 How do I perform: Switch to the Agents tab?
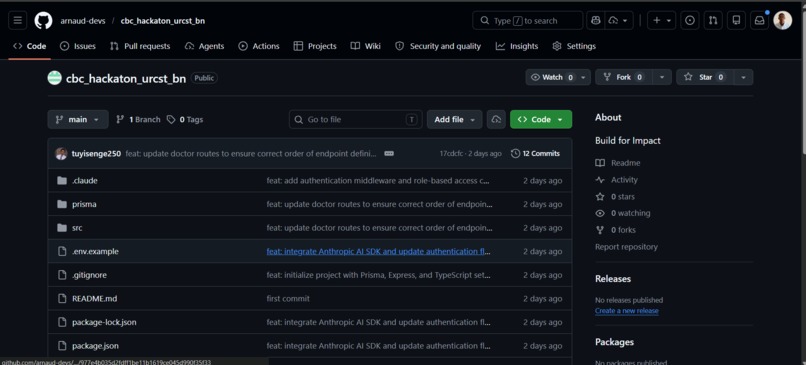click(x=205, y=46)
